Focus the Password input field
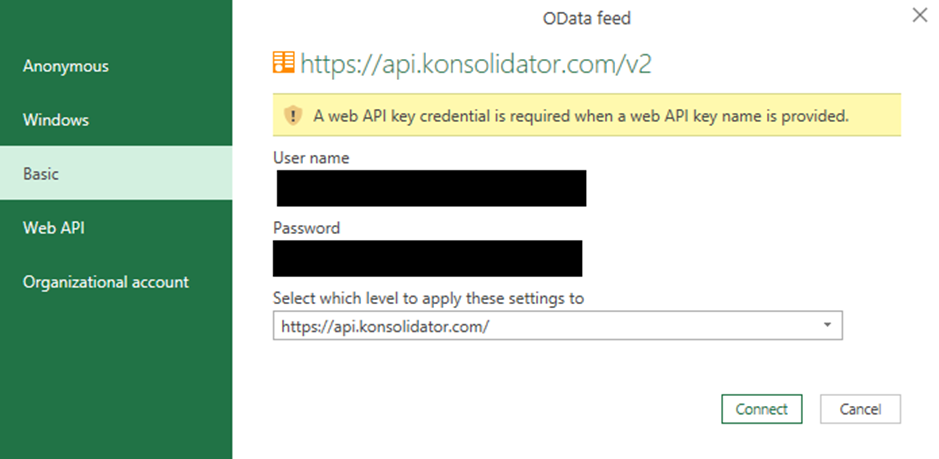 point(428,258)
